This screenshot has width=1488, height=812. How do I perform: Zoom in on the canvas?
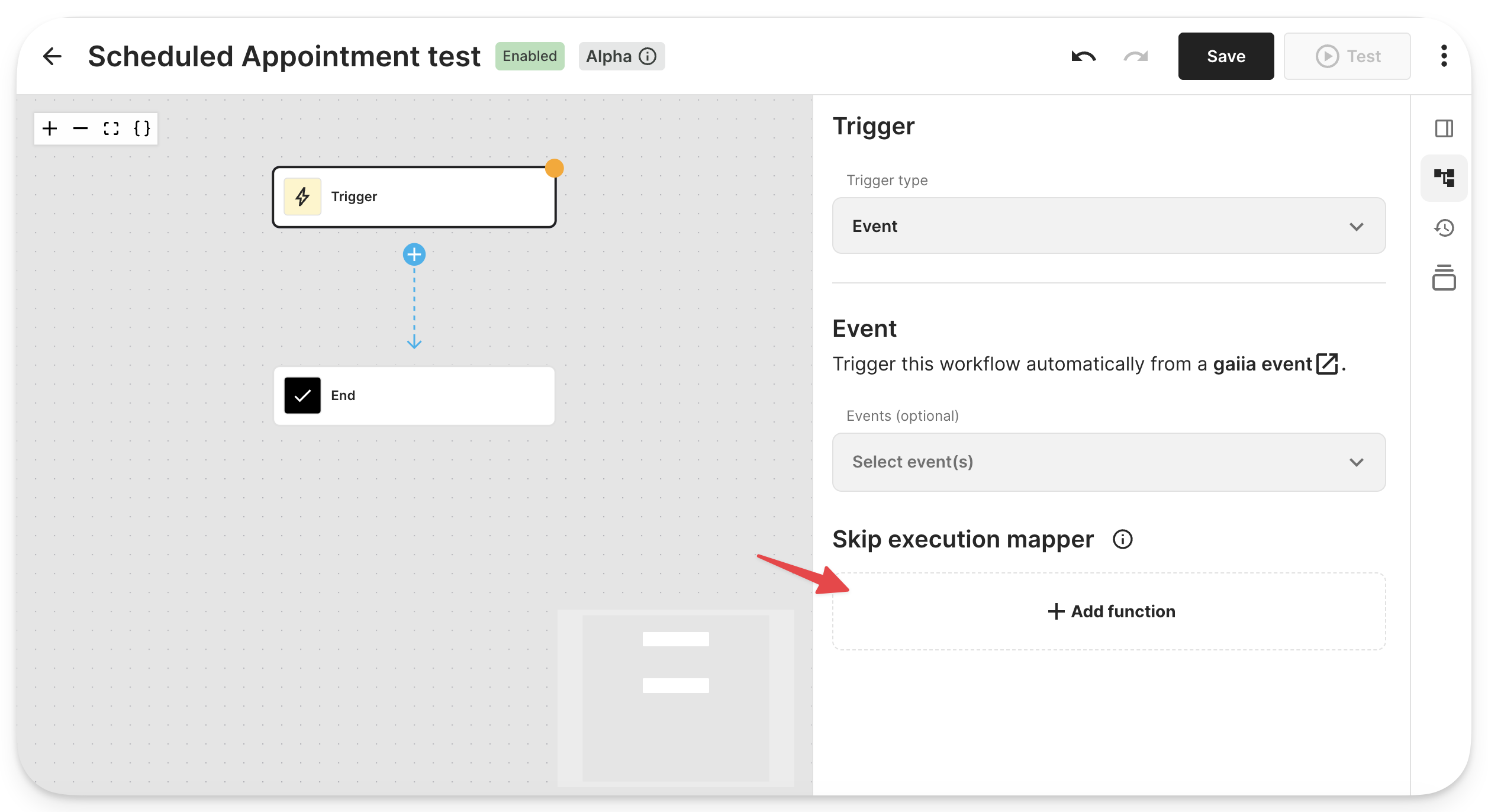coord(50,128)
